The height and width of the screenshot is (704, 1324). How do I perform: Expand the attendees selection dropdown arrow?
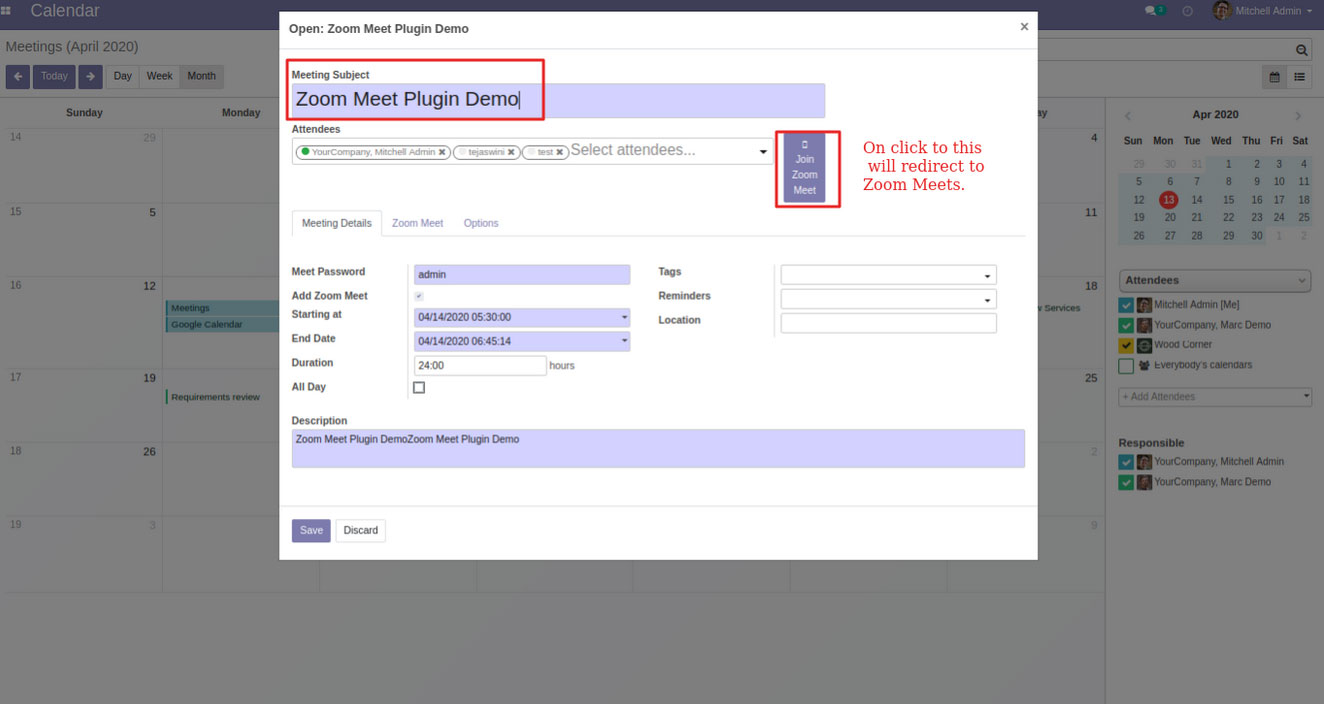763,152
